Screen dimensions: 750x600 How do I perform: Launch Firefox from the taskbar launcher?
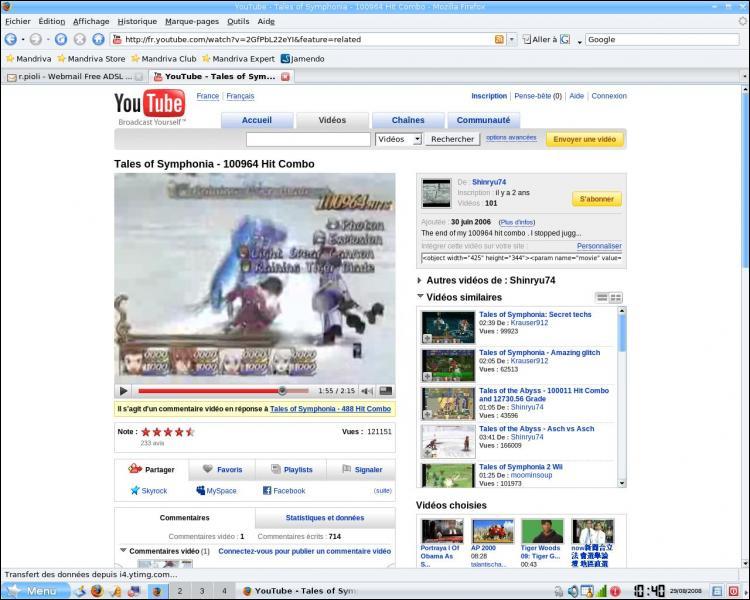(97, 591)
